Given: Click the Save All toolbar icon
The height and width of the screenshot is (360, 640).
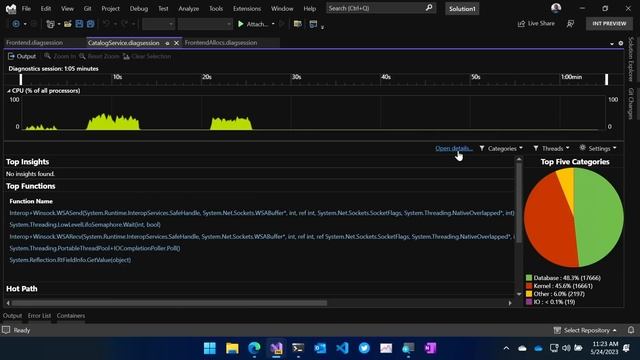Looking at the screenshot, I should [90, 24].
